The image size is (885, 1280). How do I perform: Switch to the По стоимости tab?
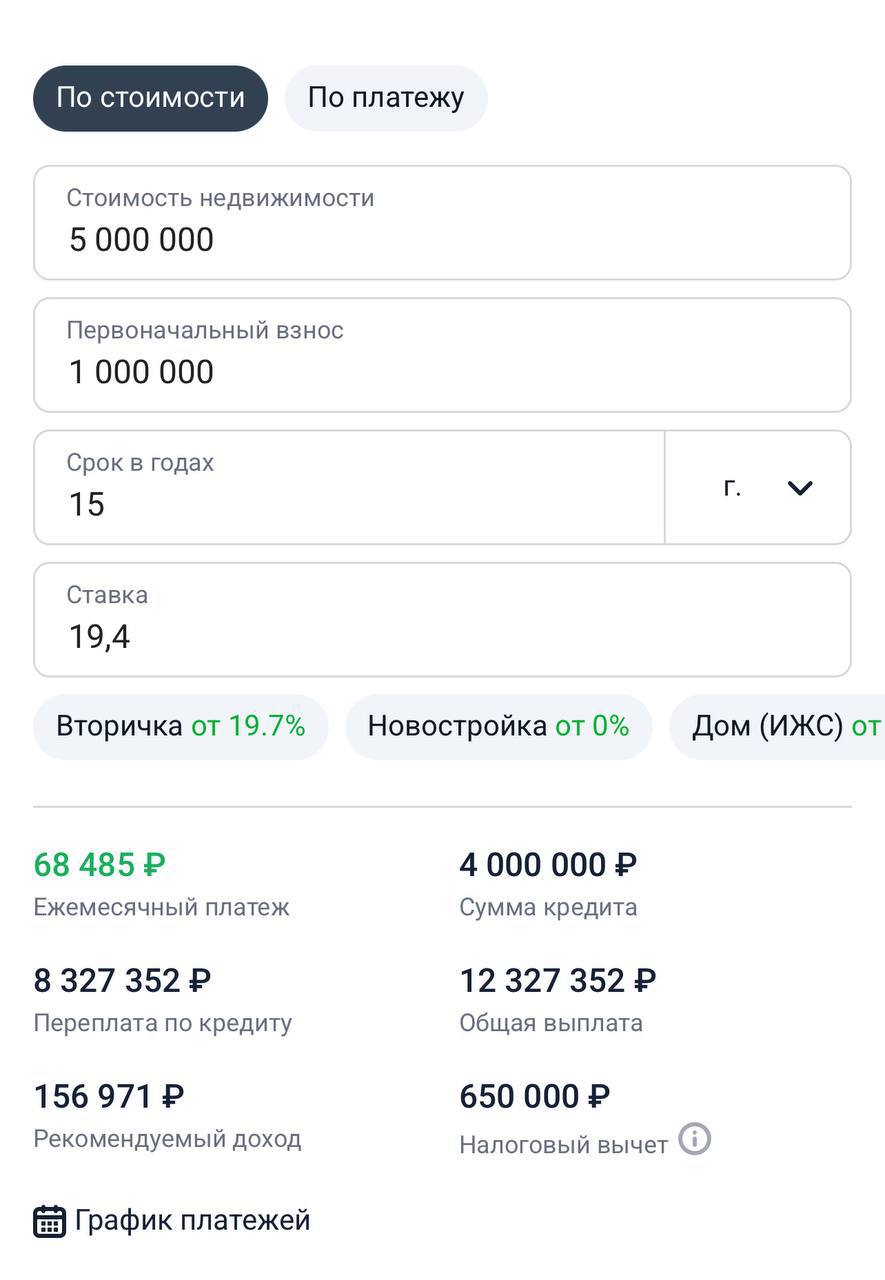coord(151,98)
